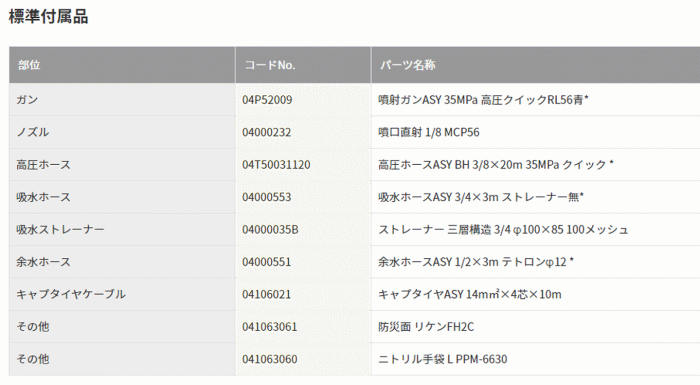Select the 部位 column header
This screenshot has width=700, height=385.
pyautogui.click(x=122, y=65)
